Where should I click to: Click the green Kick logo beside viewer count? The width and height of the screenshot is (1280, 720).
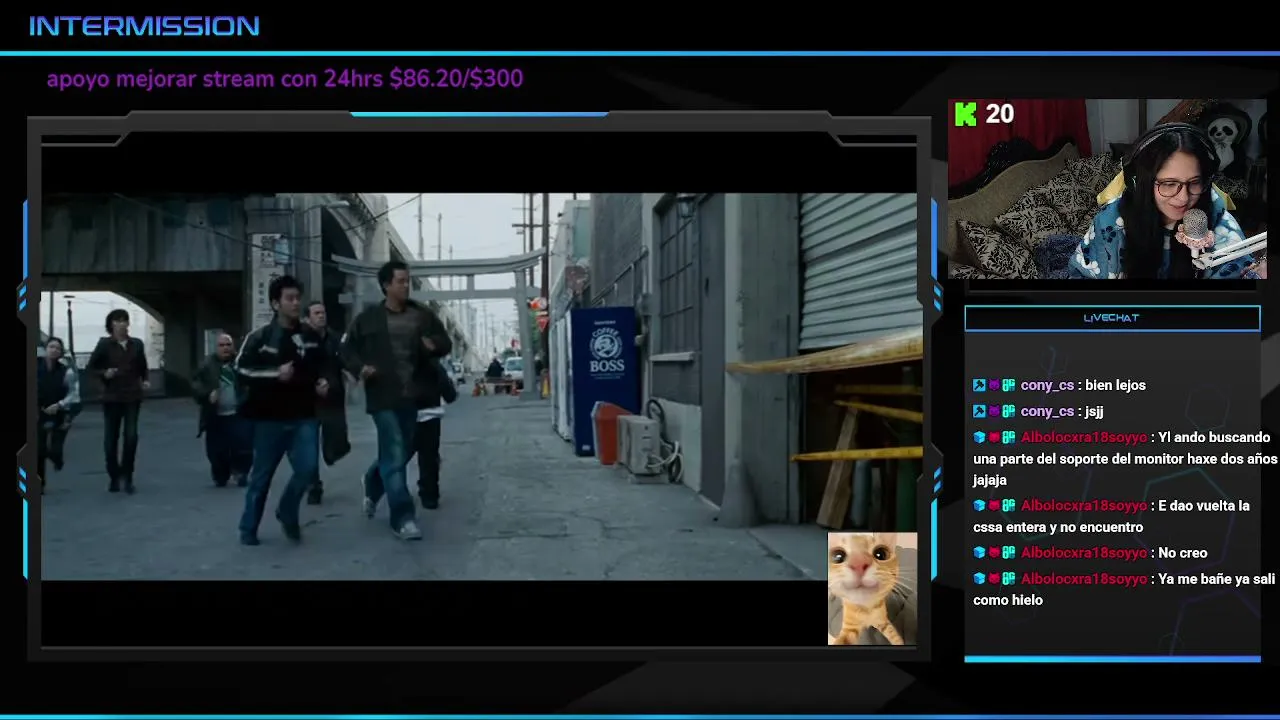click(x=965, y=114)
